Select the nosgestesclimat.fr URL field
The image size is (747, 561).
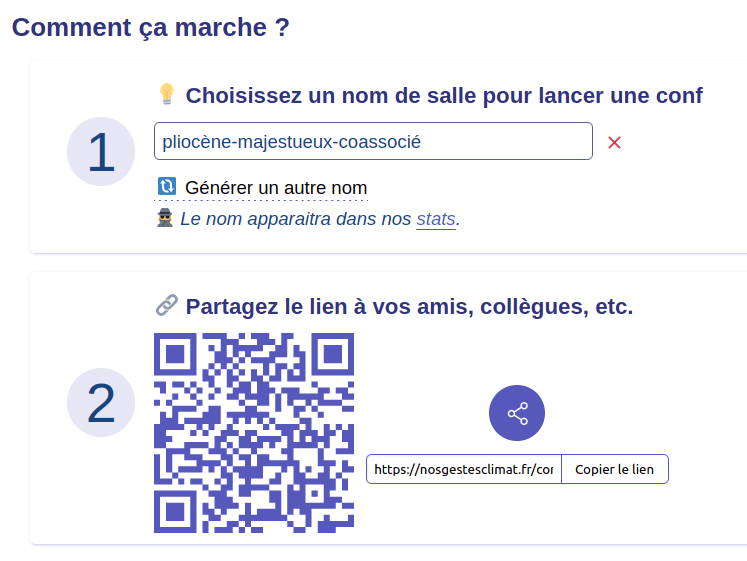464,469
